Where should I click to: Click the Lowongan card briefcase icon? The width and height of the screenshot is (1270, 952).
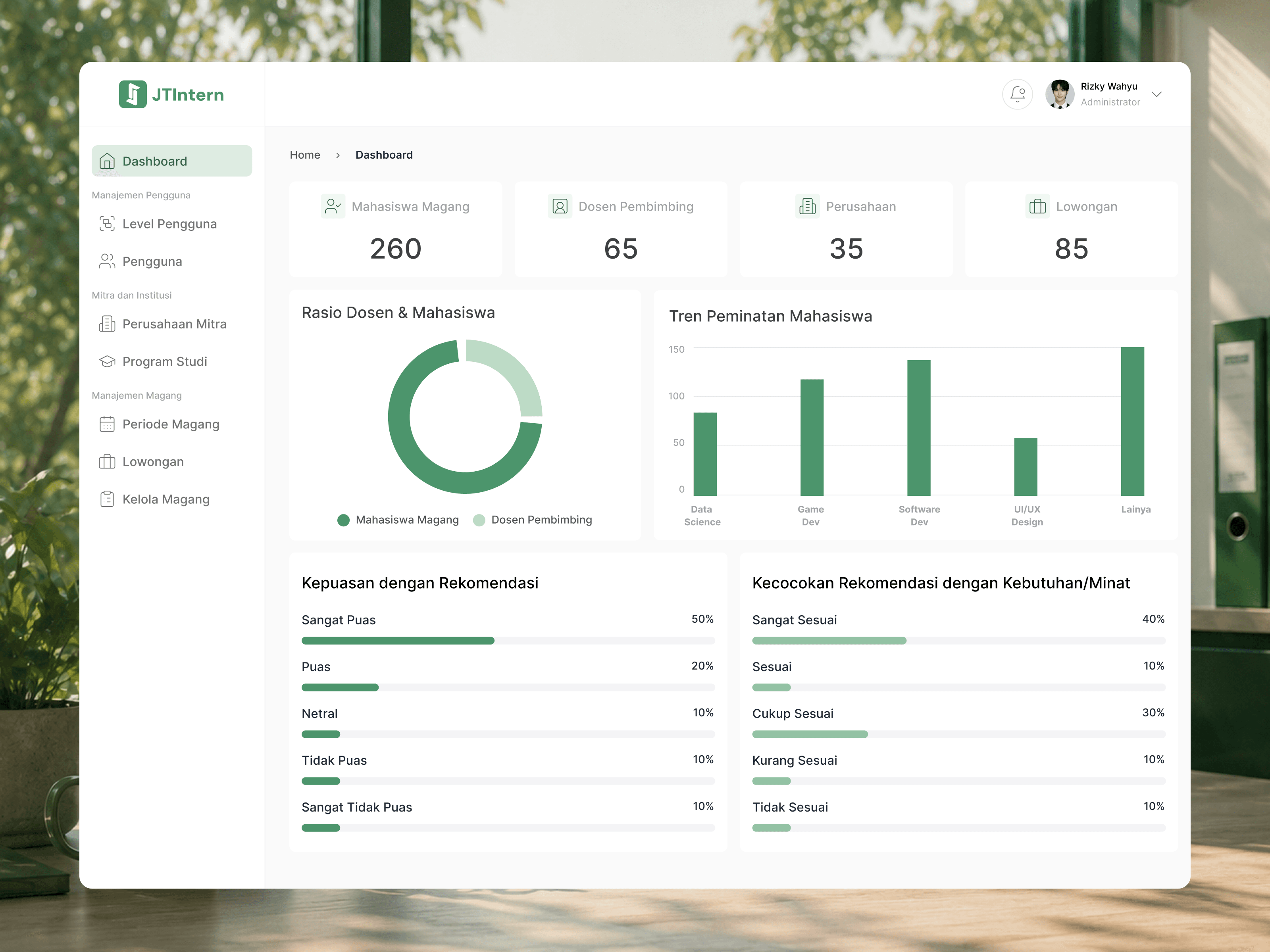(x=1037, y=206)
